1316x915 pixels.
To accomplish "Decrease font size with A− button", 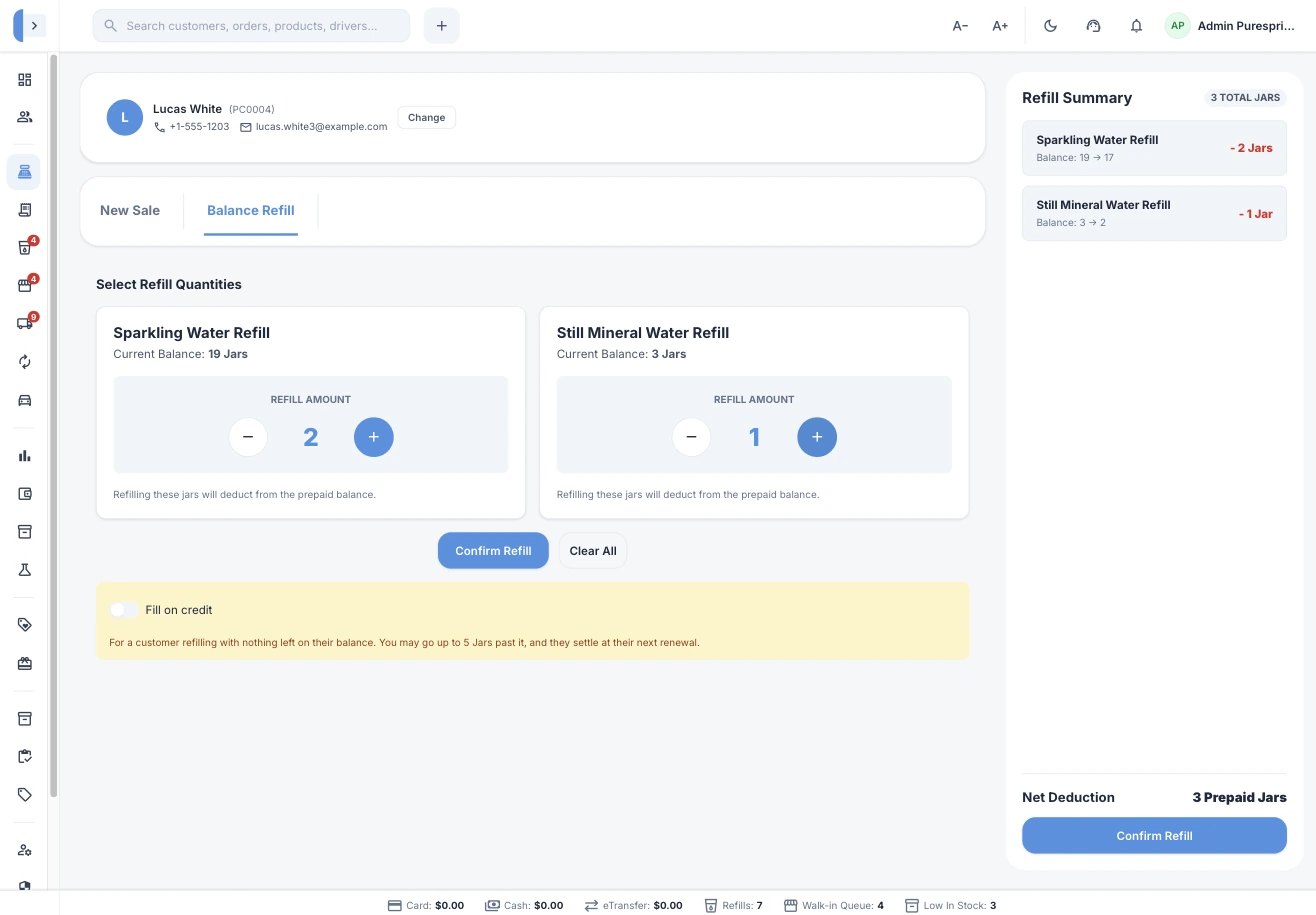I will pos(960,26).
